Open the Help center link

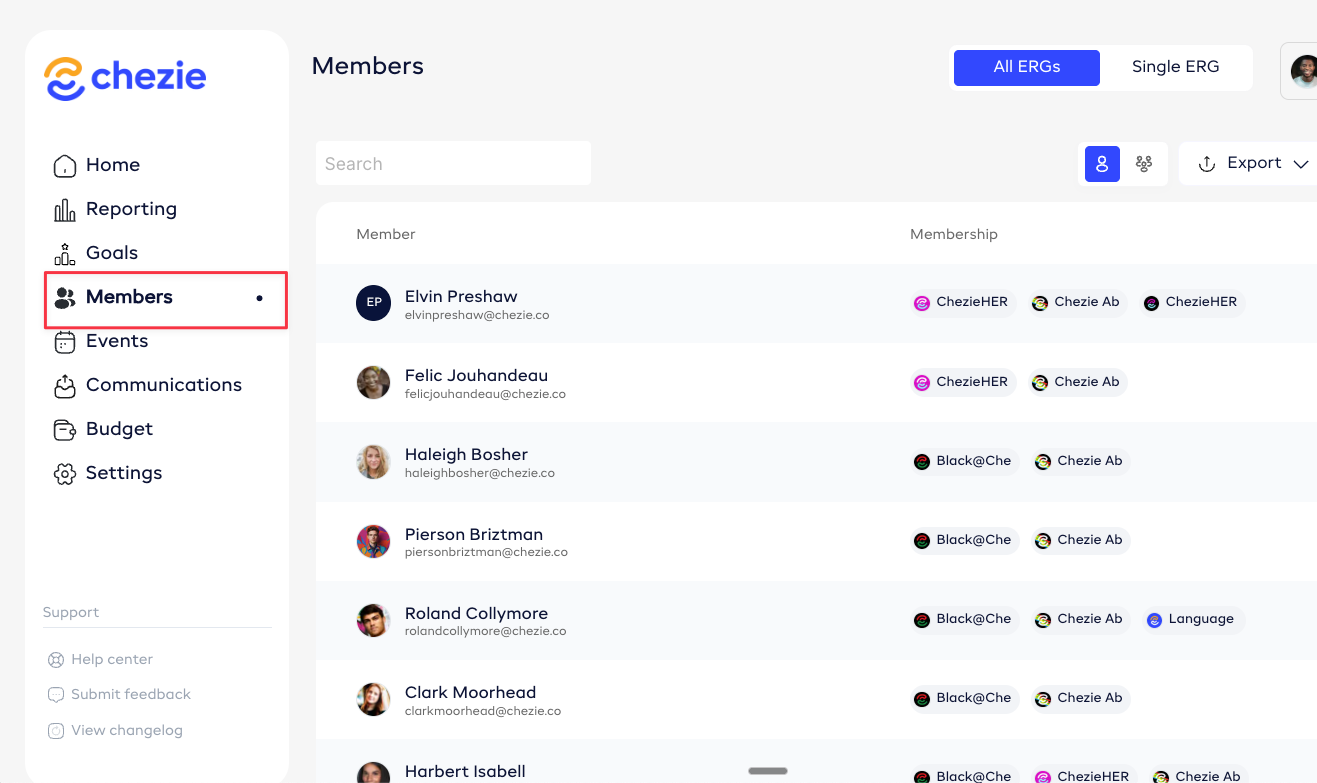click(111, 660)
